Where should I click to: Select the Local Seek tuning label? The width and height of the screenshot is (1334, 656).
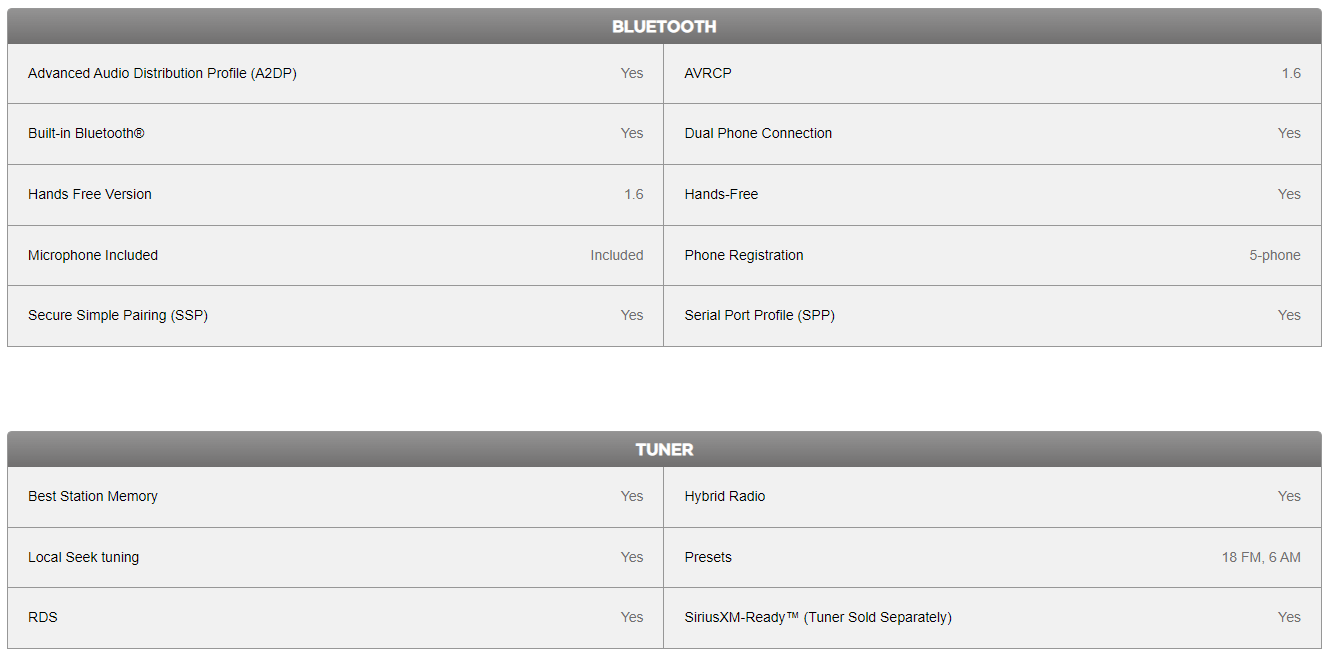coord(83,557)
